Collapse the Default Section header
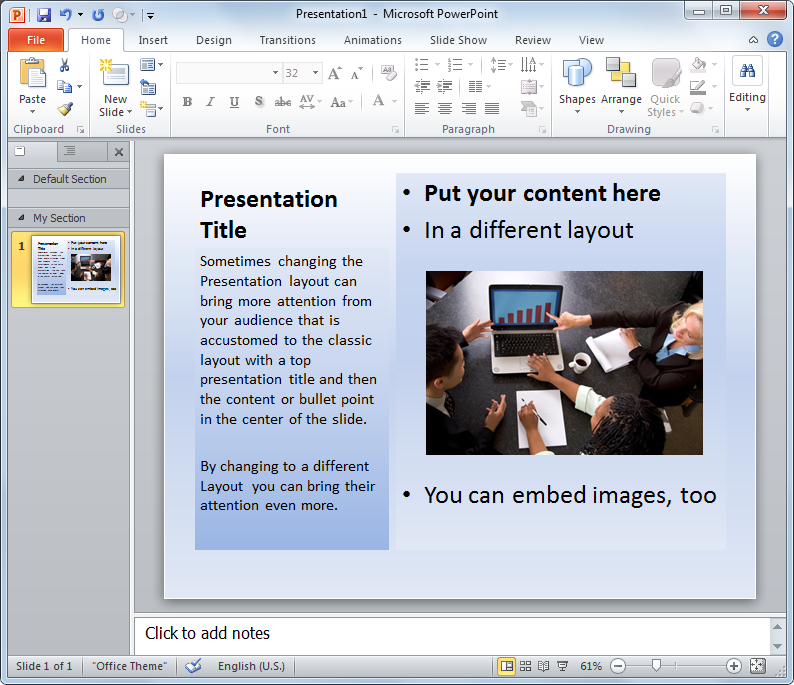 tap(22, 179)
